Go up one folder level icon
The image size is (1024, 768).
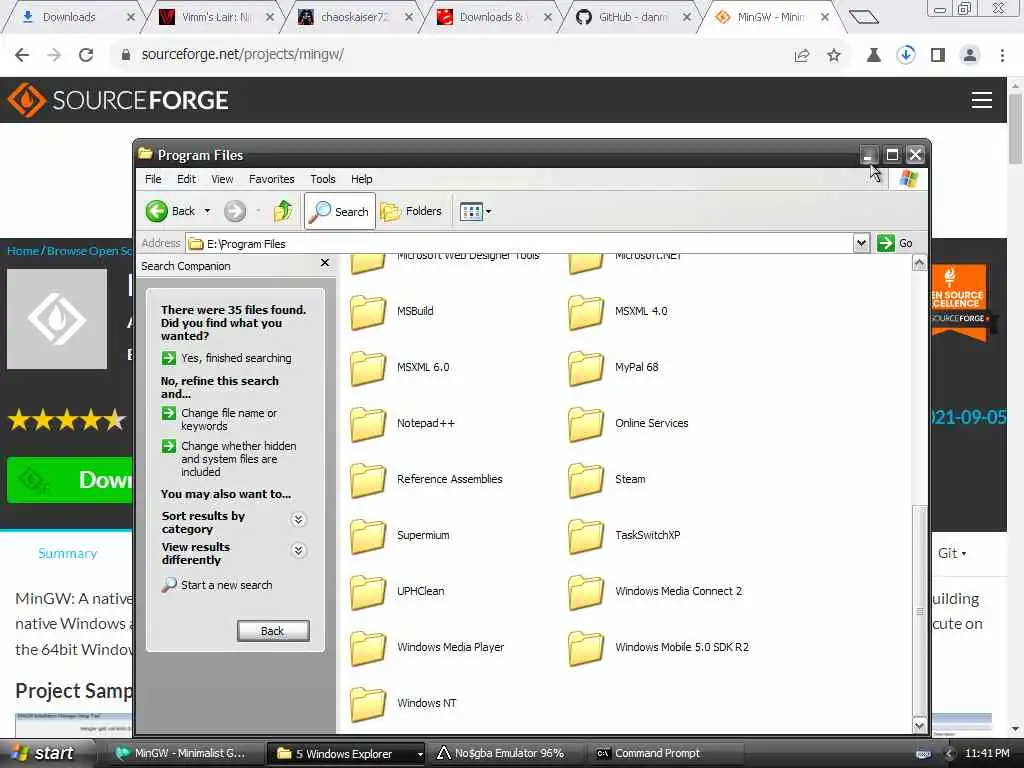coord(283,211)
